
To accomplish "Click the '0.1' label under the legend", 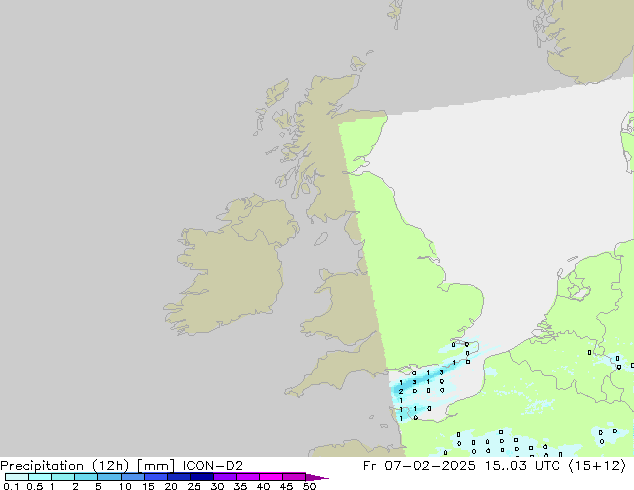I will coord(10,487).
